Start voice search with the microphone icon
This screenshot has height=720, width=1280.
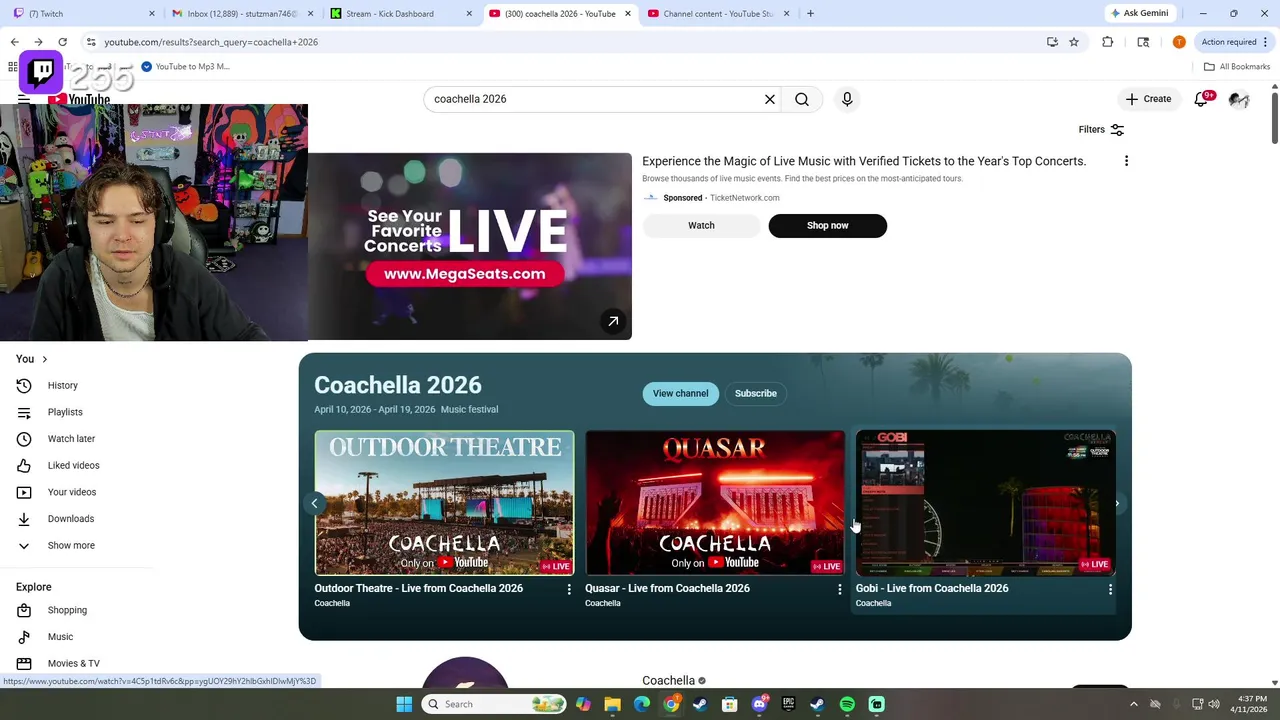point(847,99)
